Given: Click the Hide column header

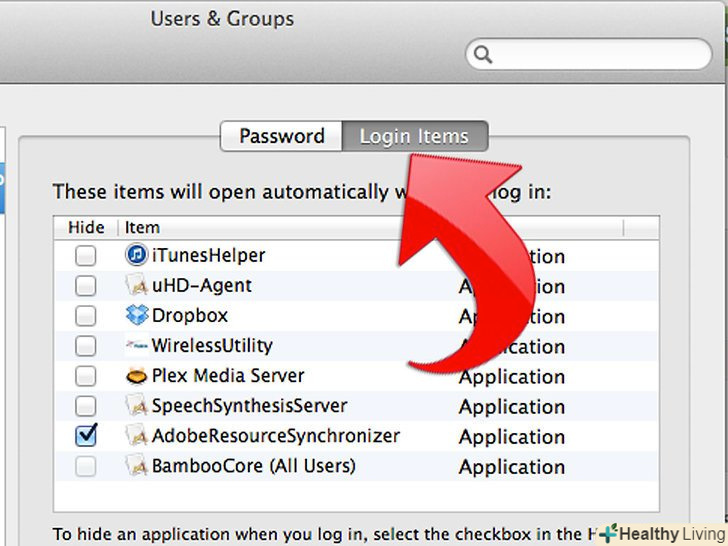Looking at the screenshot, I should tap(86, 228).
